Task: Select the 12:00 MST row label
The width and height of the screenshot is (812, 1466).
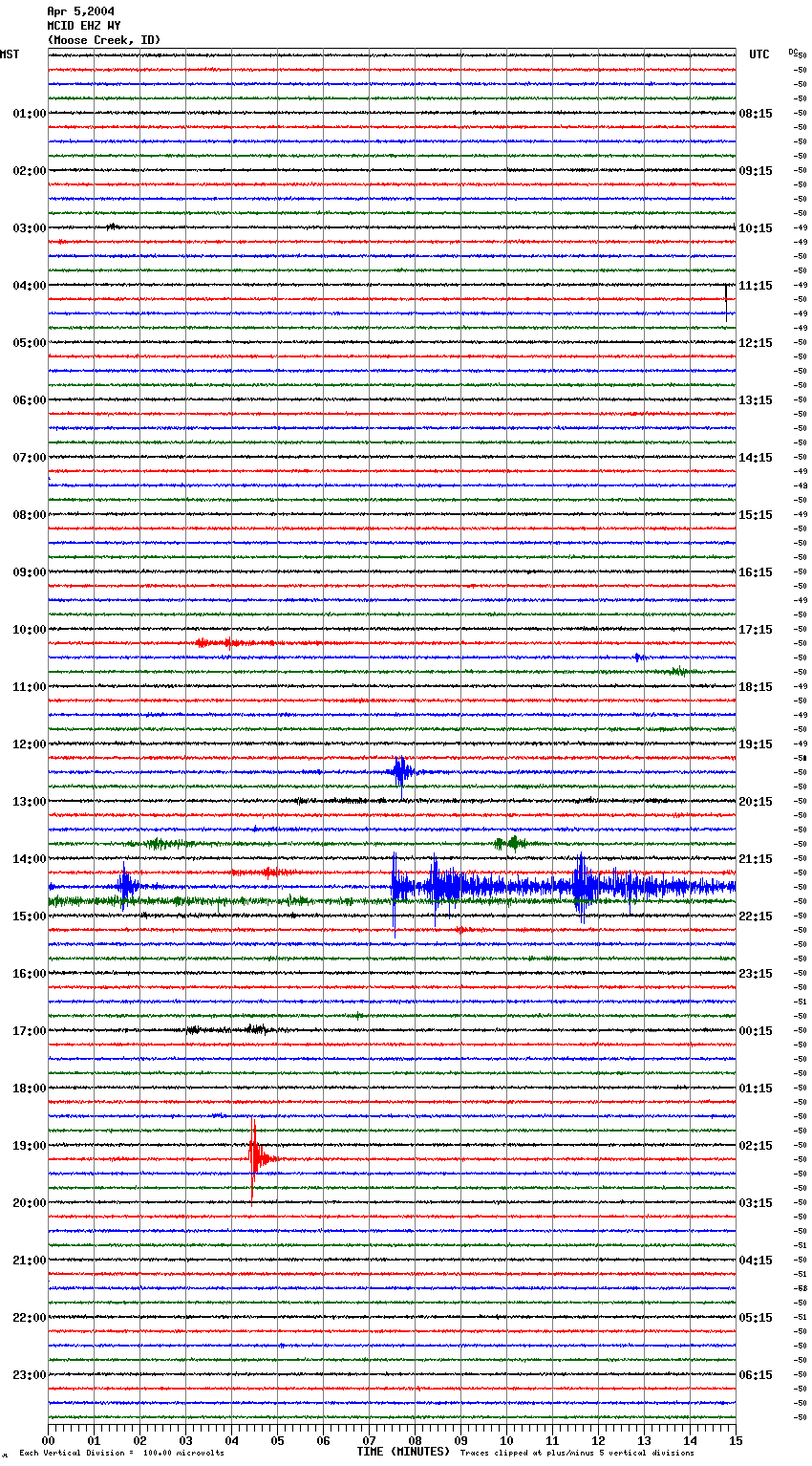Action: [x=29, y=744]
